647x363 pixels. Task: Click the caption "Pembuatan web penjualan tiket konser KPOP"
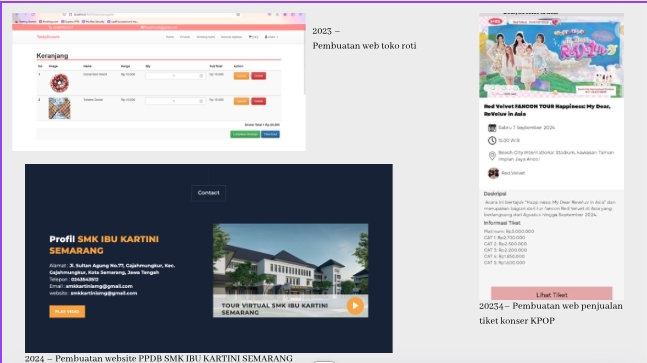click(551, 314)
